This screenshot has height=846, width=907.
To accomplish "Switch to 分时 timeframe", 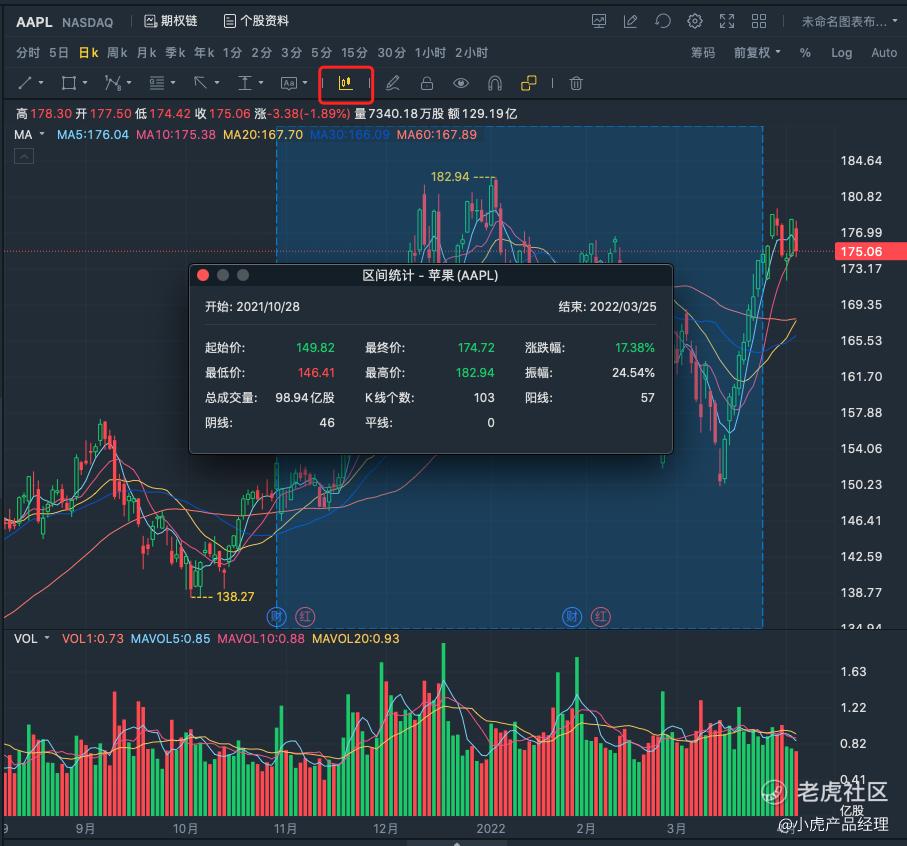I will tap(28, 53).
